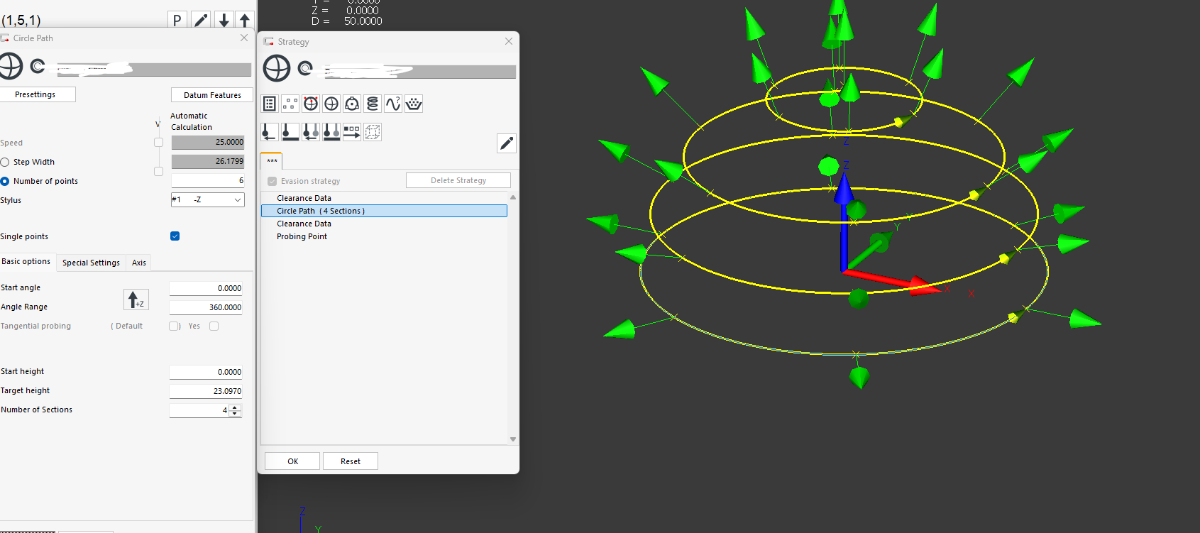
Task: Increase Number of Sections with up stepper
Action: [235, 407]
